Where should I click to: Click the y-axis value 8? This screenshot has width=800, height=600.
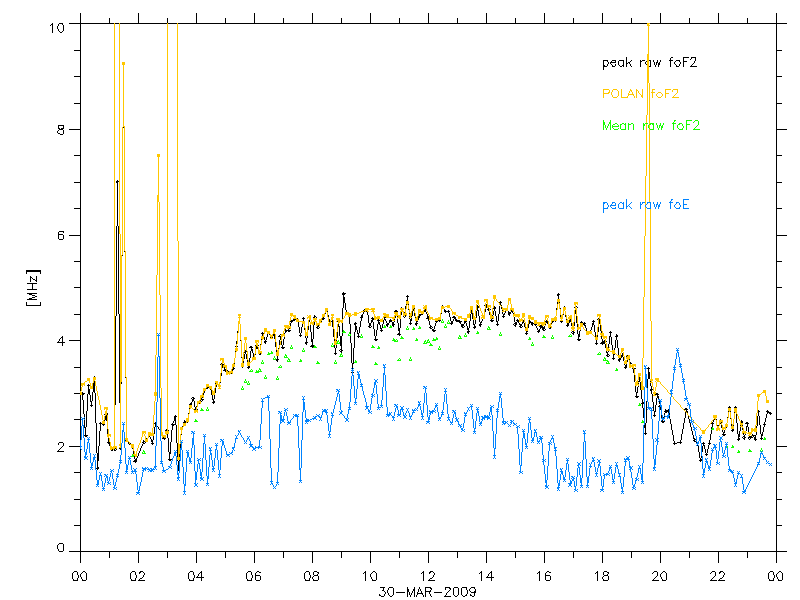61,130
